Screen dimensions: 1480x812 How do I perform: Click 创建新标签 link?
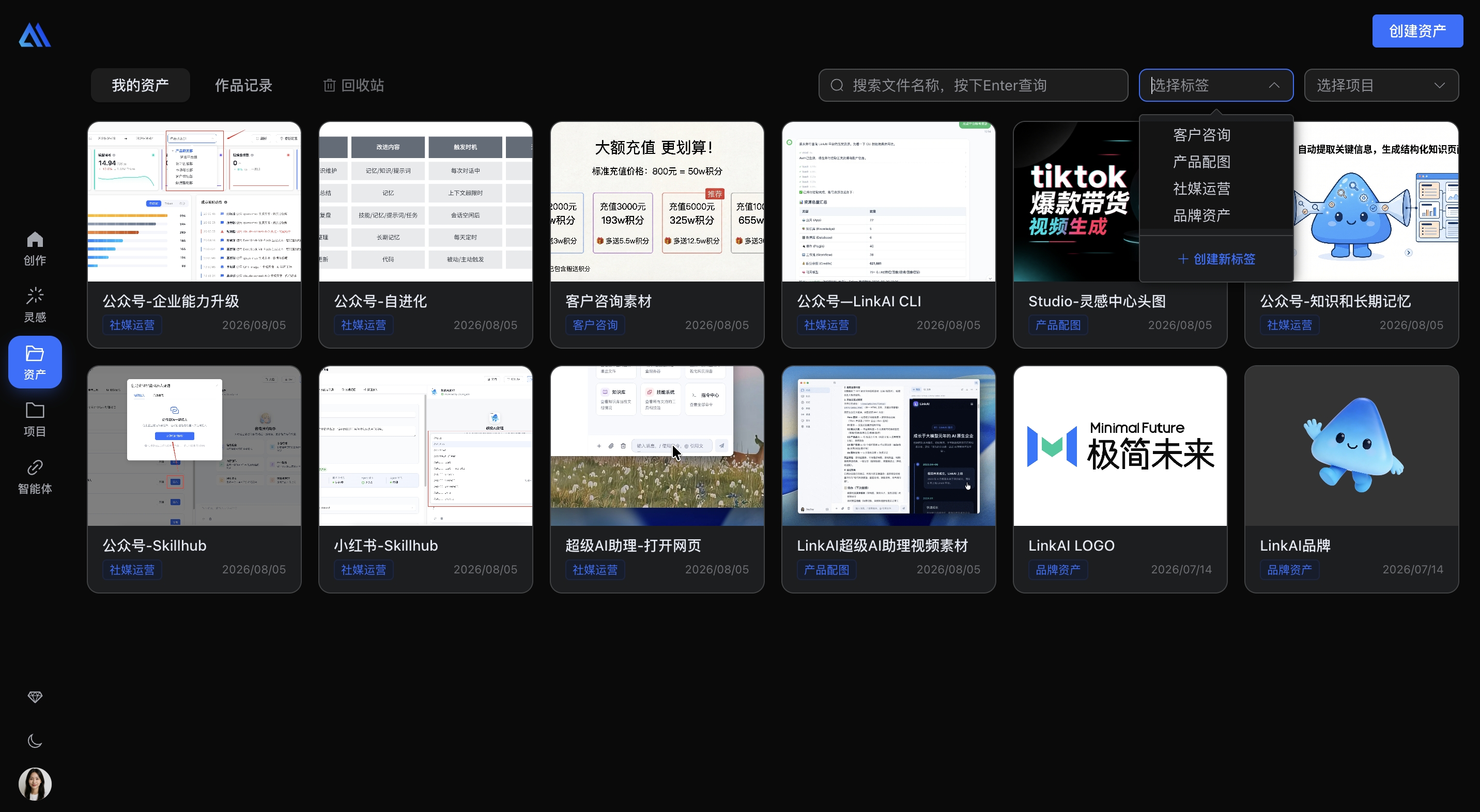pyautogui.click(x=1216, y=259)
